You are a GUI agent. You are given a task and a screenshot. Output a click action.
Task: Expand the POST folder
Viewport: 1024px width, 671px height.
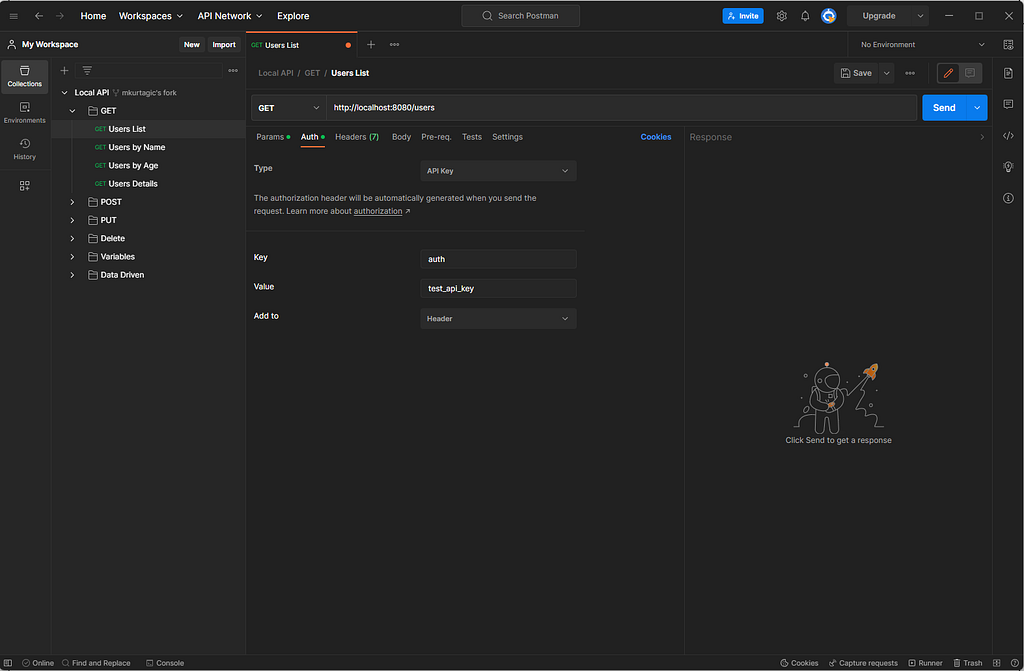tap(72, 203)
